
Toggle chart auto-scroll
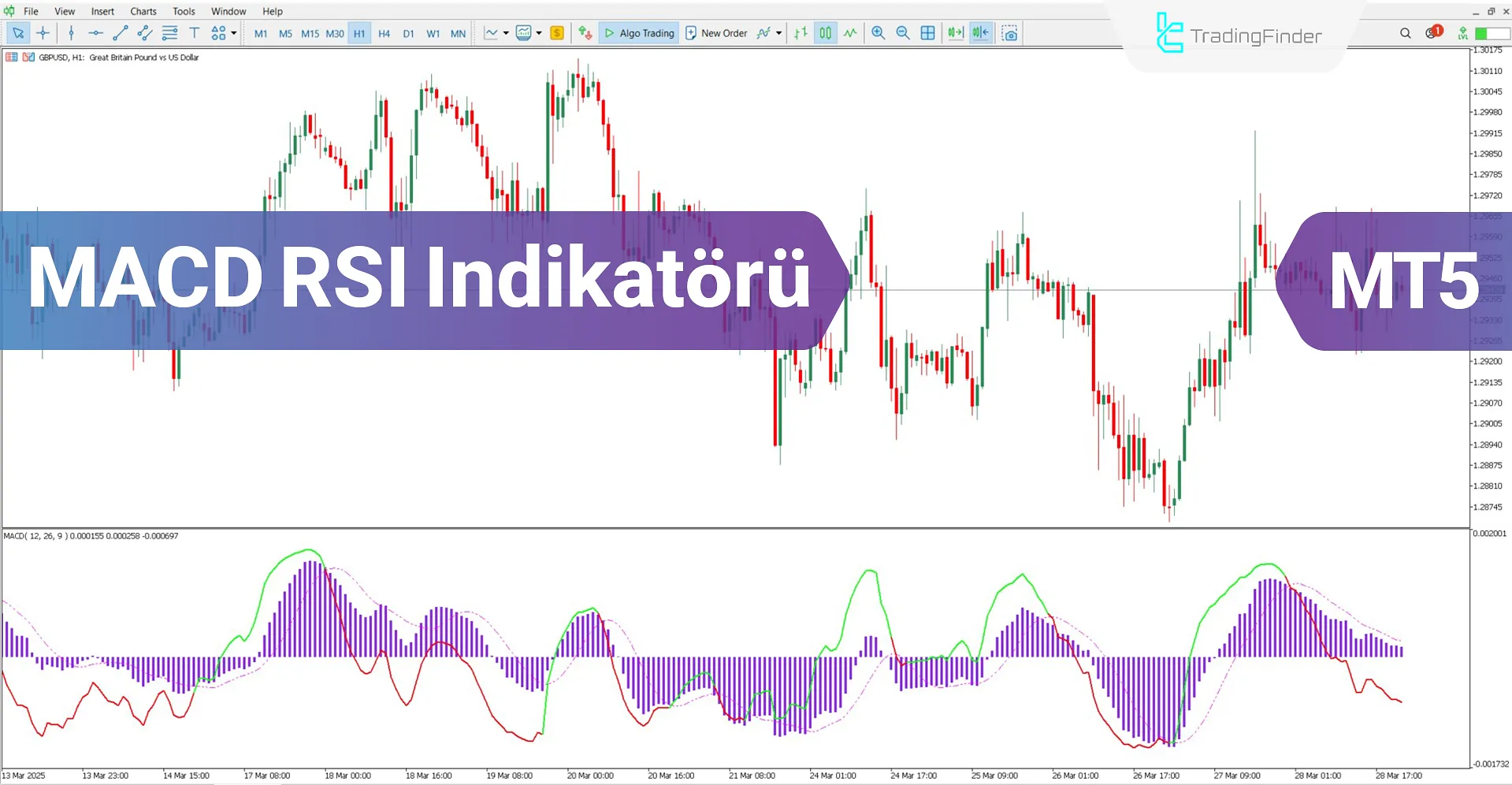click(x=955, y=32)
